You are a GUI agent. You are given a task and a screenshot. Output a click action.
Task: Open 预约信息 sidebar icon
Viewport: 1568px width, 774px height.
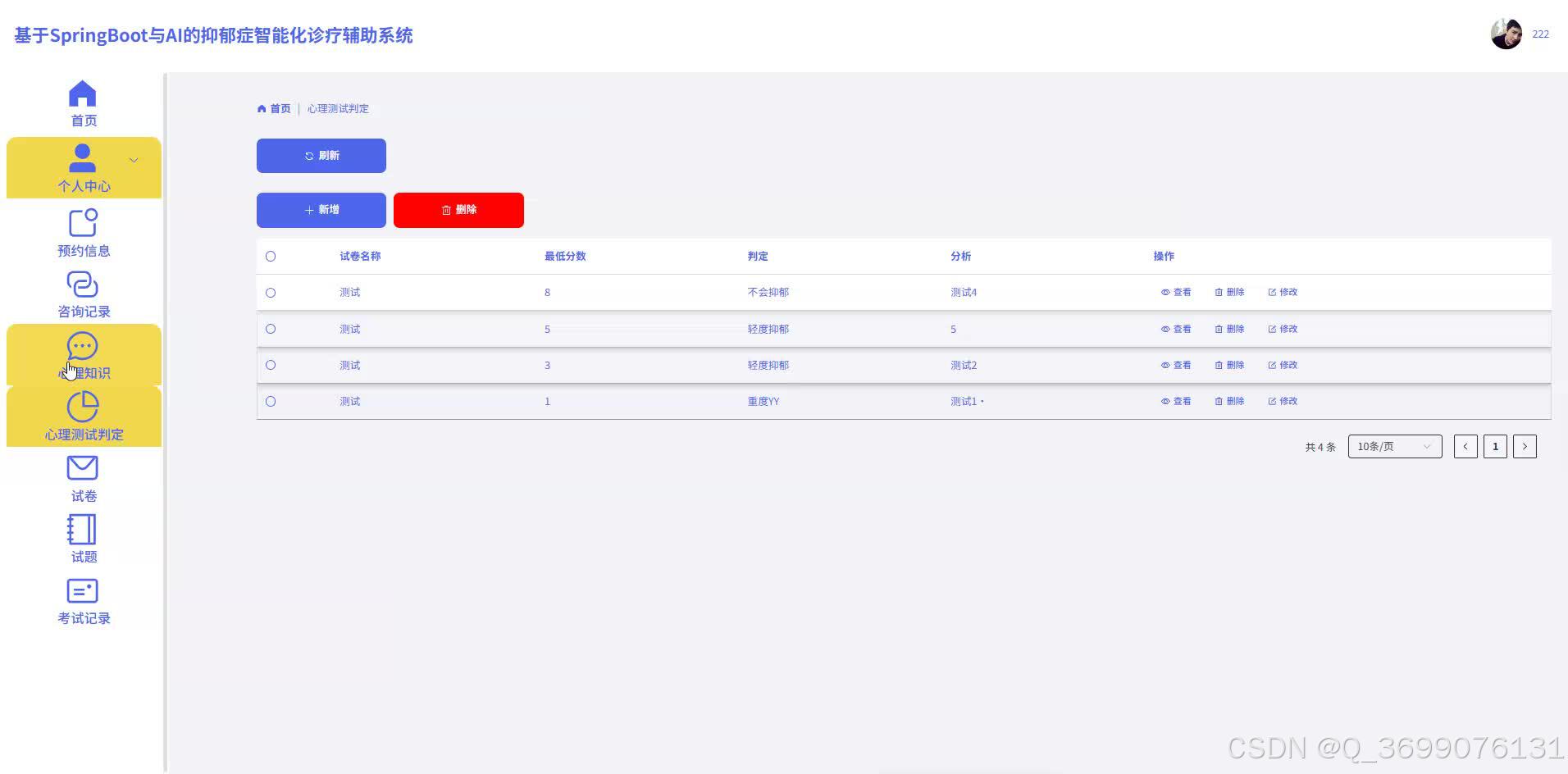82,222
